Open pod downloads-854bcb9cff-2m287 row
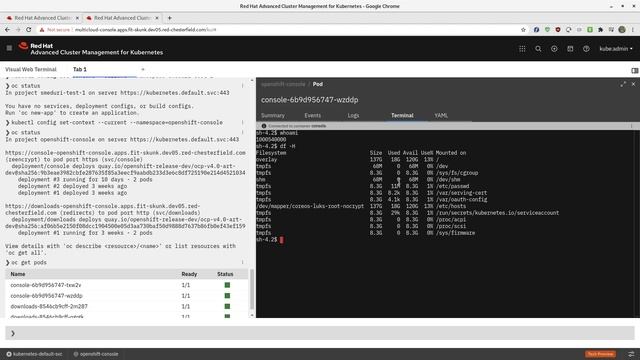The image size is (640, 360). (127, 306)
